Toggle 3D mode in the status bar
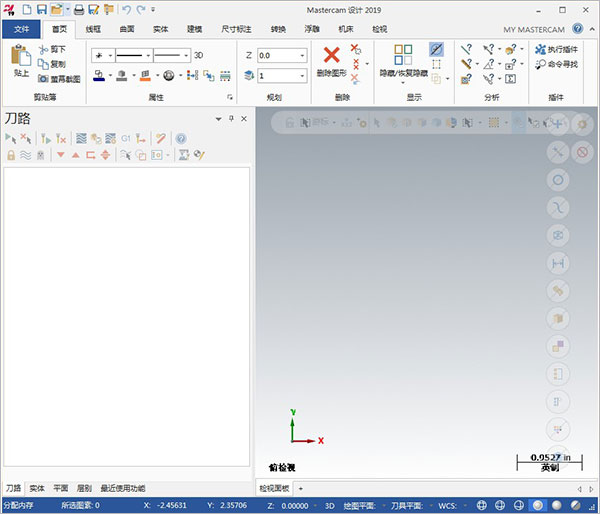Image resolution: width=600 pixels, height=514 pixels. (x=330, y=506)
